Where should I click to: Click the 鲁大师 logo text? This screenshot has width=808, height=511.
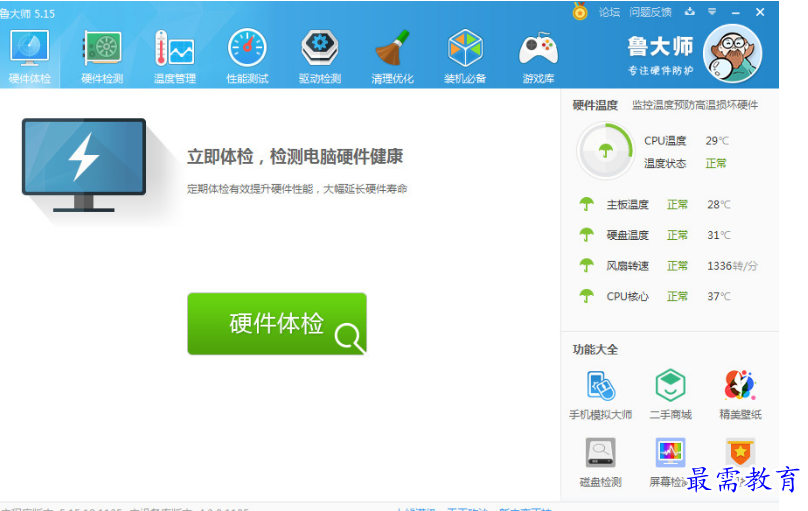(660, 47)
